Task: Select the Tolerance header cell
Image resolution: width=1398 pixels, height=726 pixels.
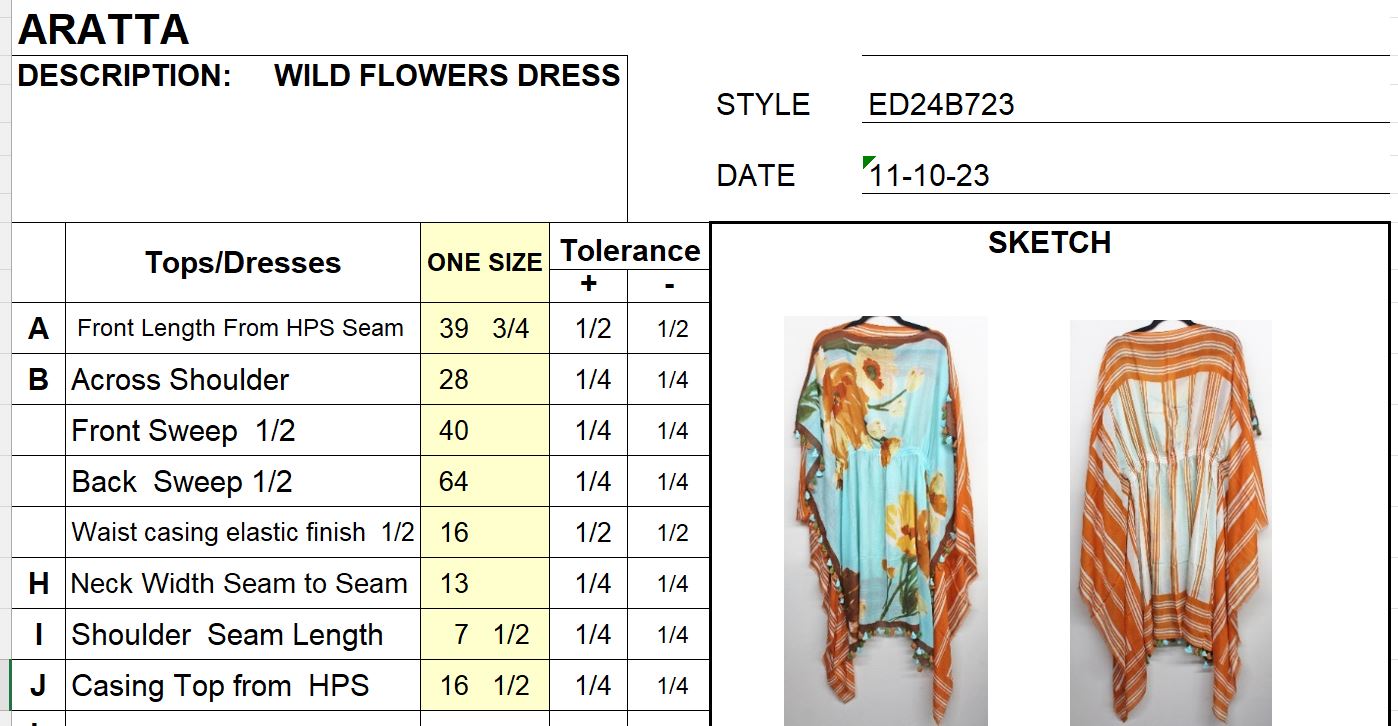Action: pos(629,249)
